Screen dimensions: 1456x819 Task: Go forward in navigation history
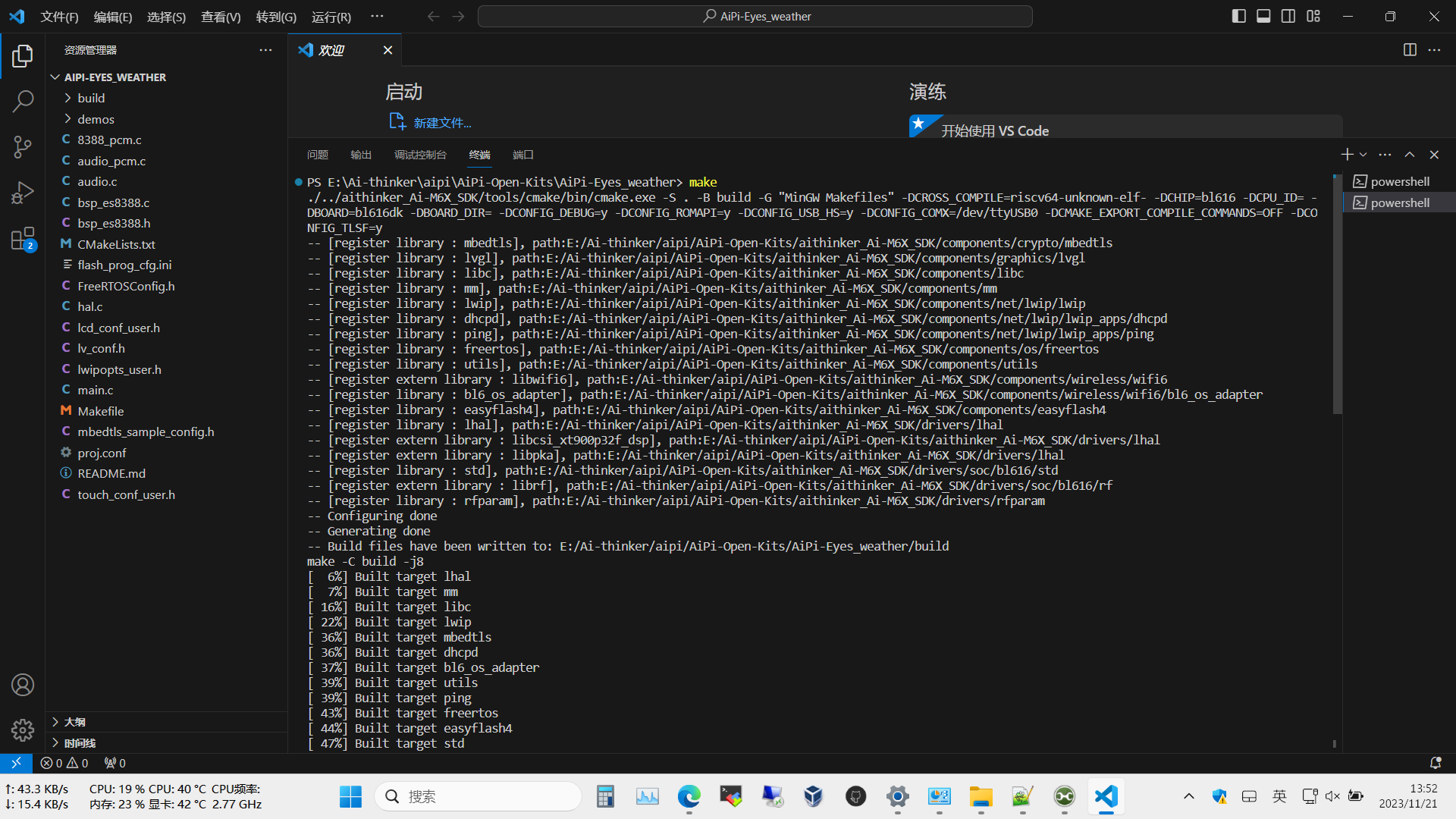pyautogui.click(x=458, y=16)
